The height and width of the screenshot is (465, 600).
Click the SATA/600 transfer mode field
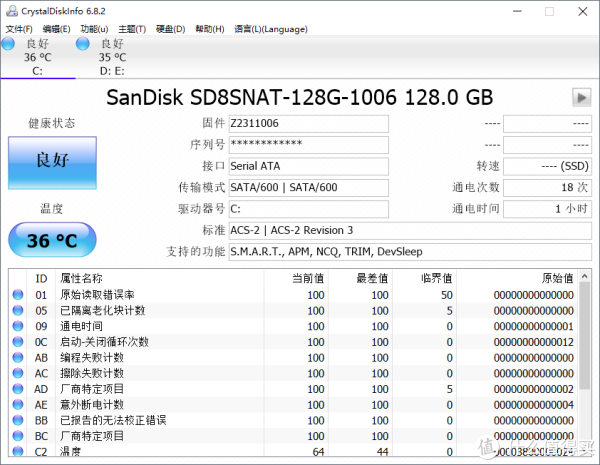(x=308, y=188)
